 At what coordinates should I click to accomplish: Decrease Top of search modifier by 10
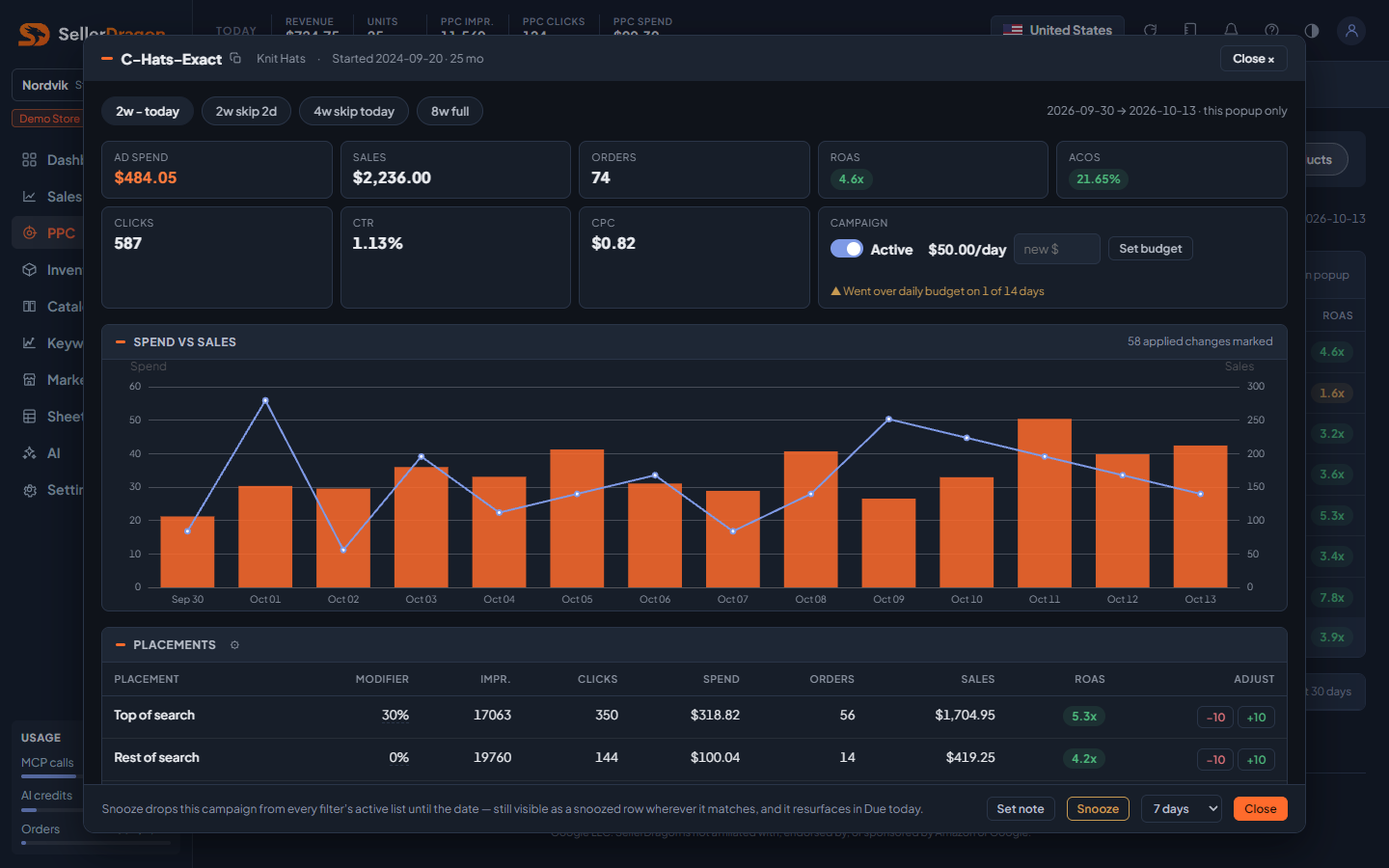[1215, 718]
